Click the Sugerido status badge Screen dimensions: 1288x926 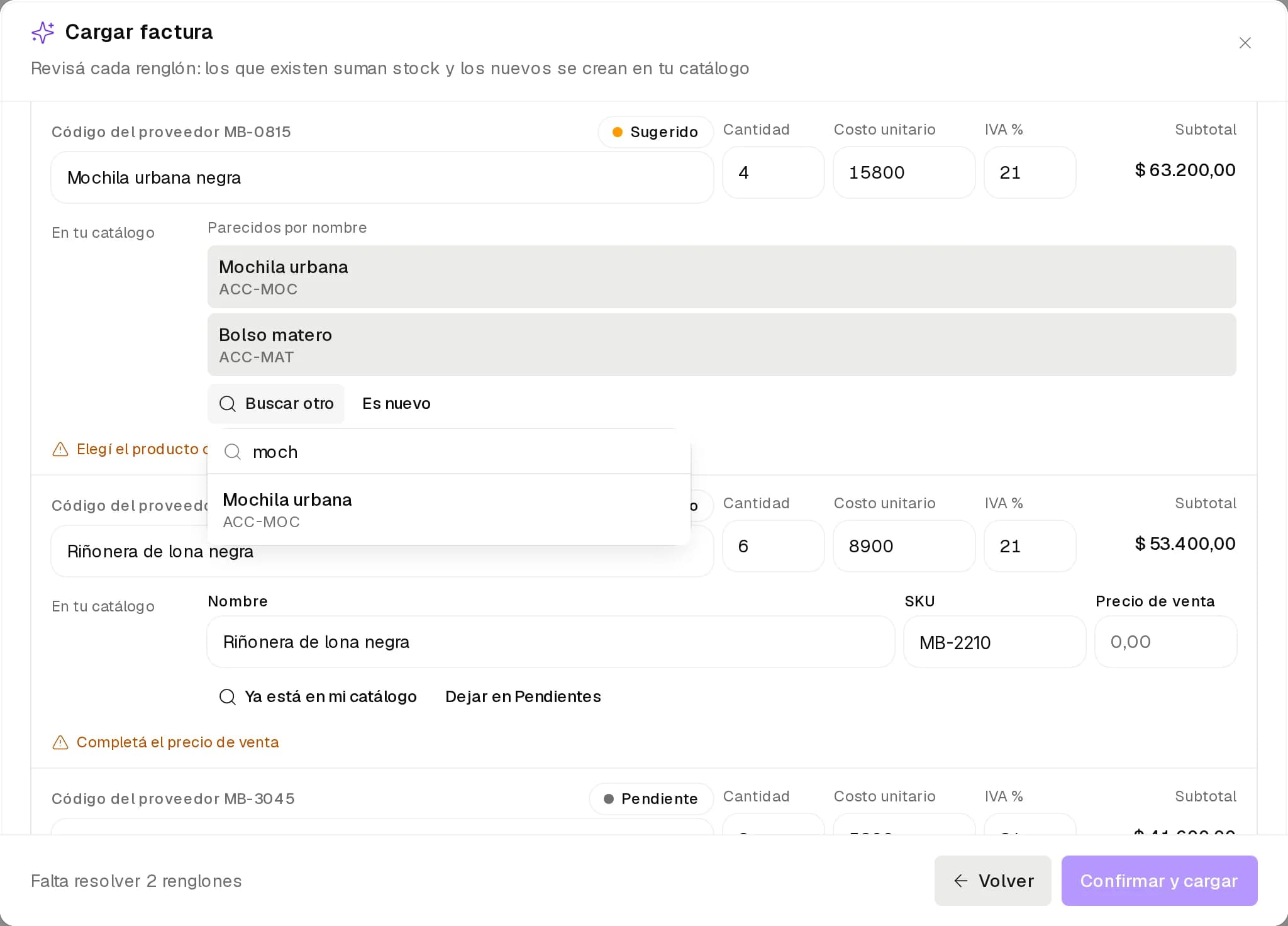tap(655, 132)
